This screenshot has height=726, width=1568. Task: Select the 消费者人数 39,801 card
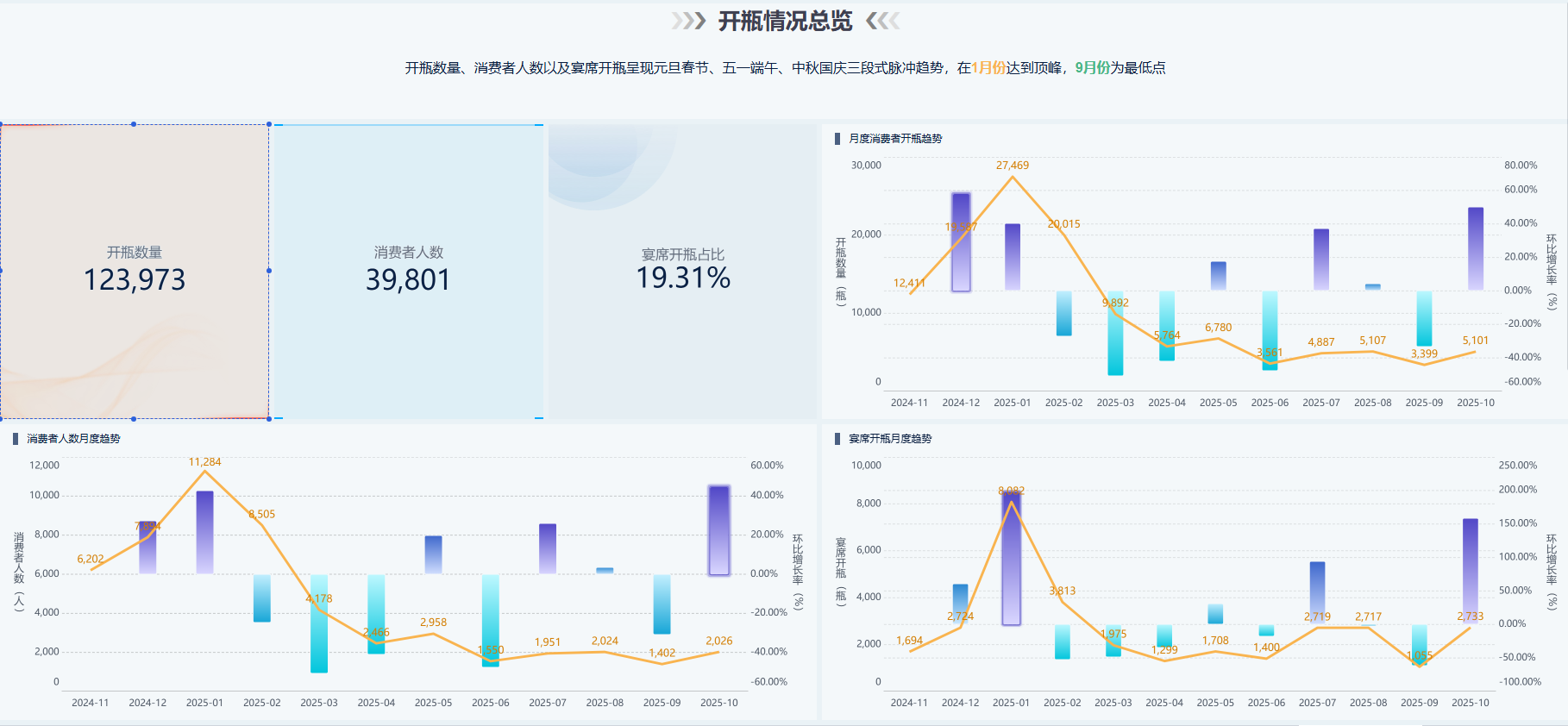tap(408, 271)
